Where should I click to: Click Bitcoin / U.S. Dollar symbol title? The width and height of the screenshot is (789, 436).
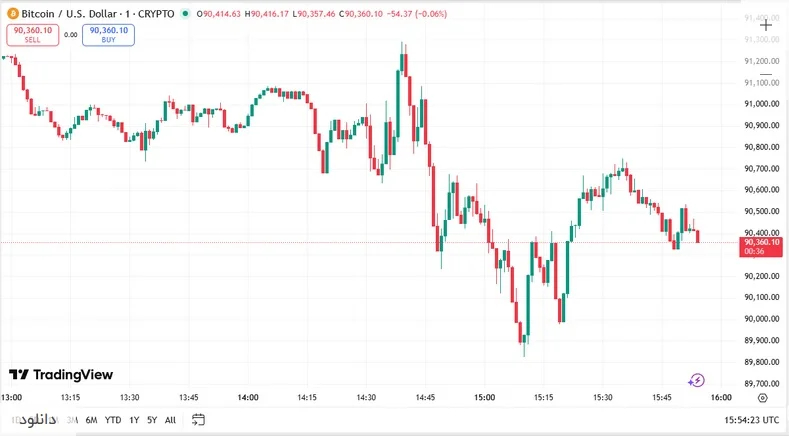click(x=69, y=14)
